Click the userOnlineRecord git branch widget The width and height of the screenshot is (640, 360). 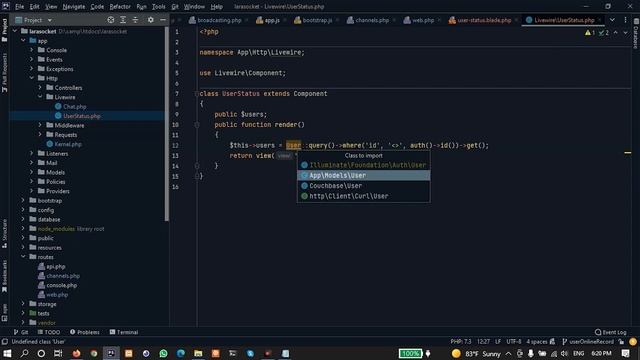coord(588,342)
